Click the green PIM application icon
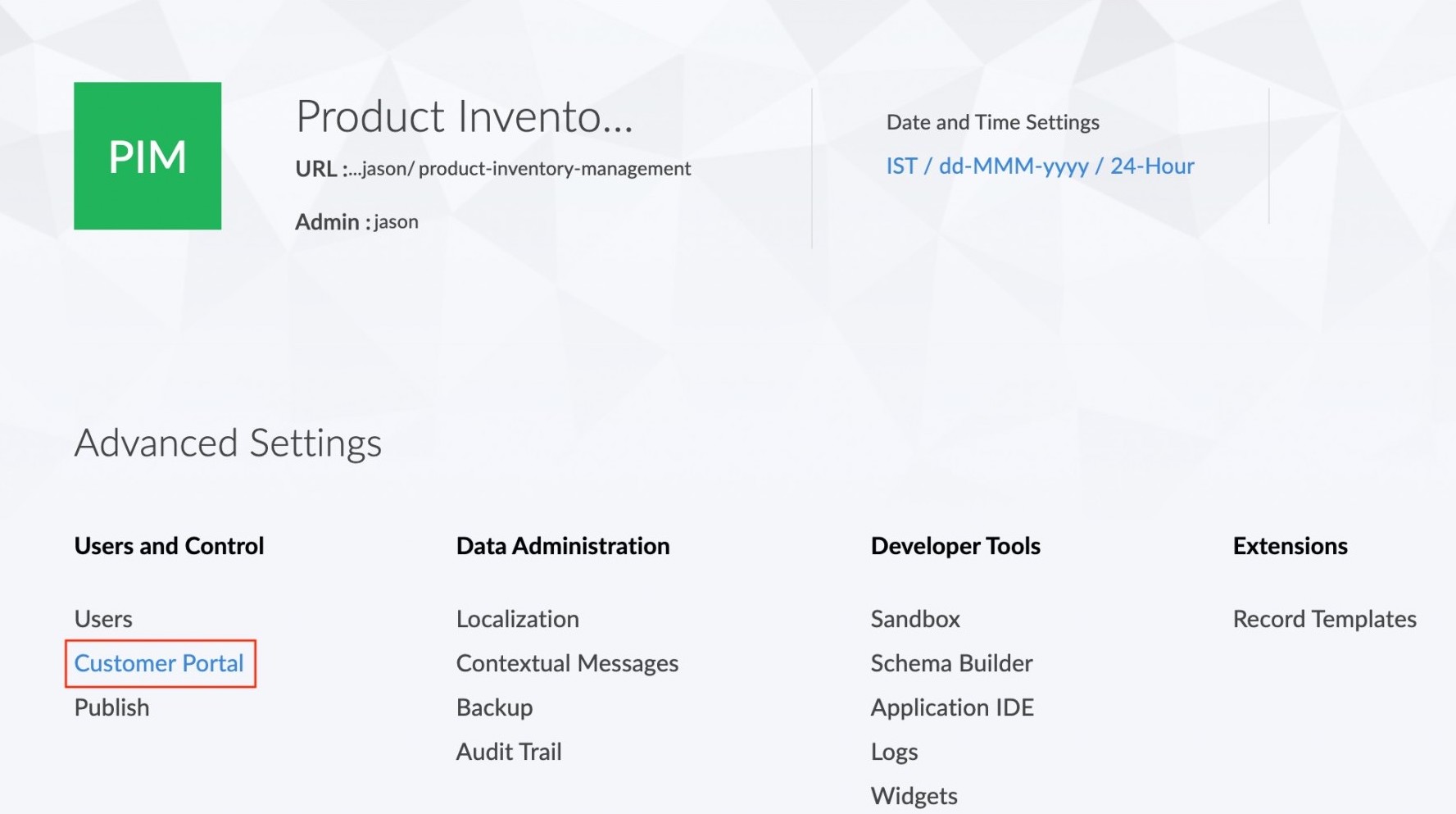 (x=147, y=156)
